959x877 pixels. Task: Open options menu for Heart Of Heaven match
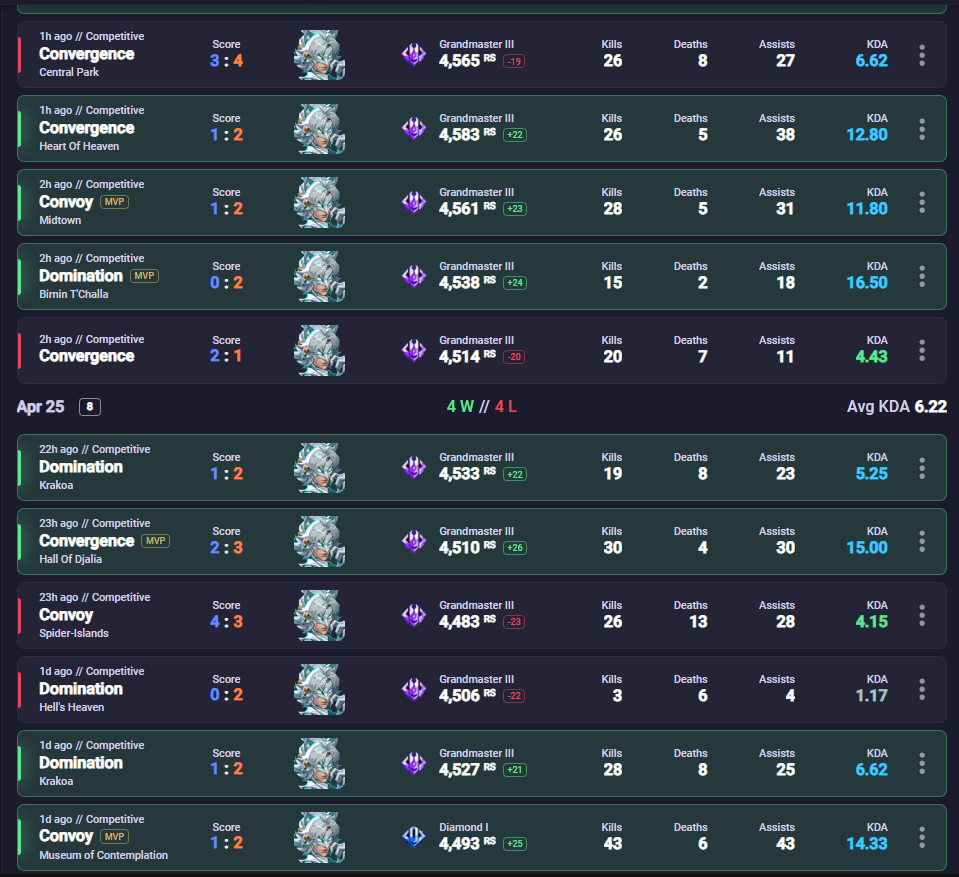pyautogui.click(x=922, y=129)
